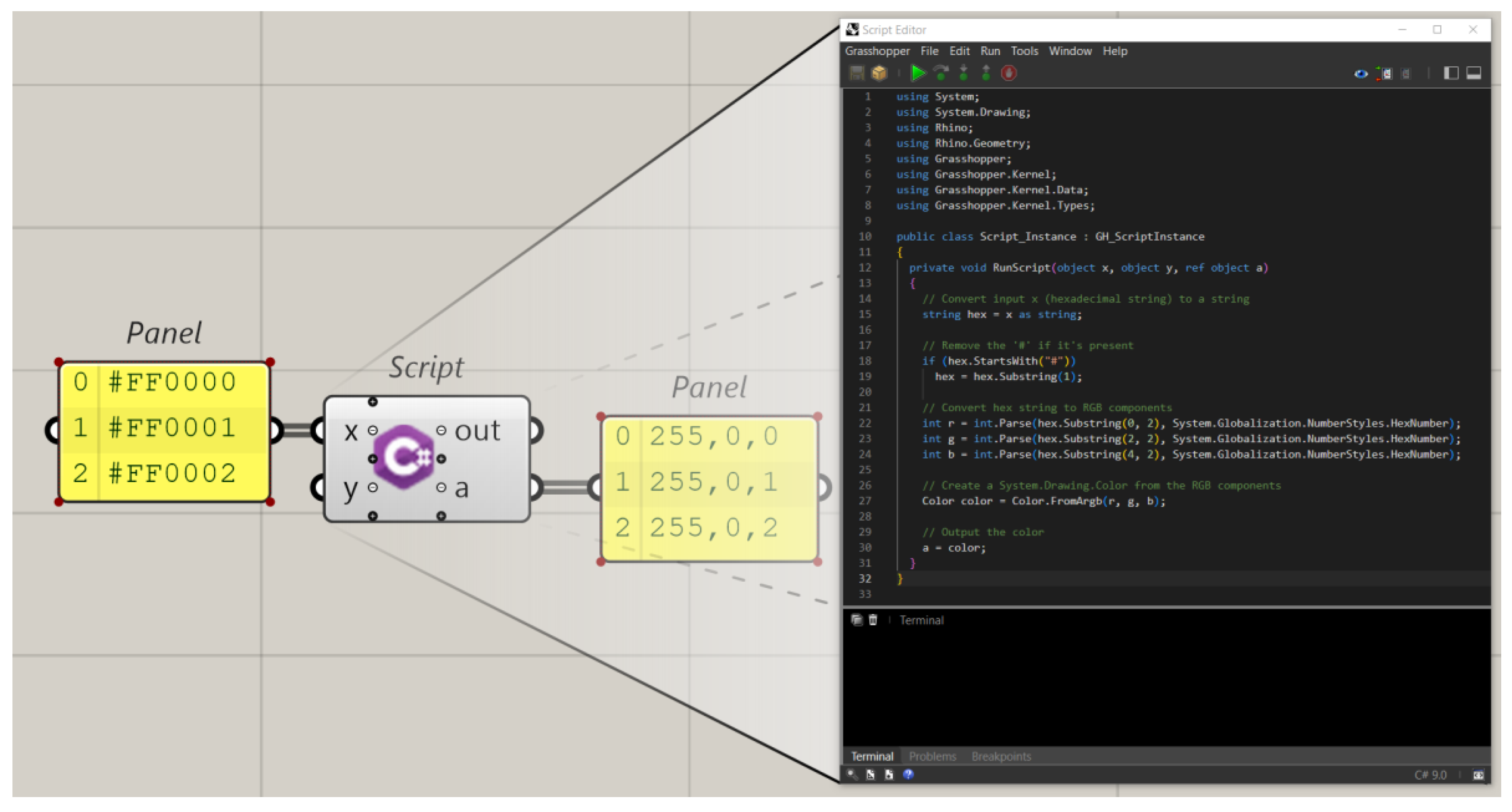This screenshot has width=1512, height=812.
Task: Click the blue help question mark icon
Action: pos(908,774)
